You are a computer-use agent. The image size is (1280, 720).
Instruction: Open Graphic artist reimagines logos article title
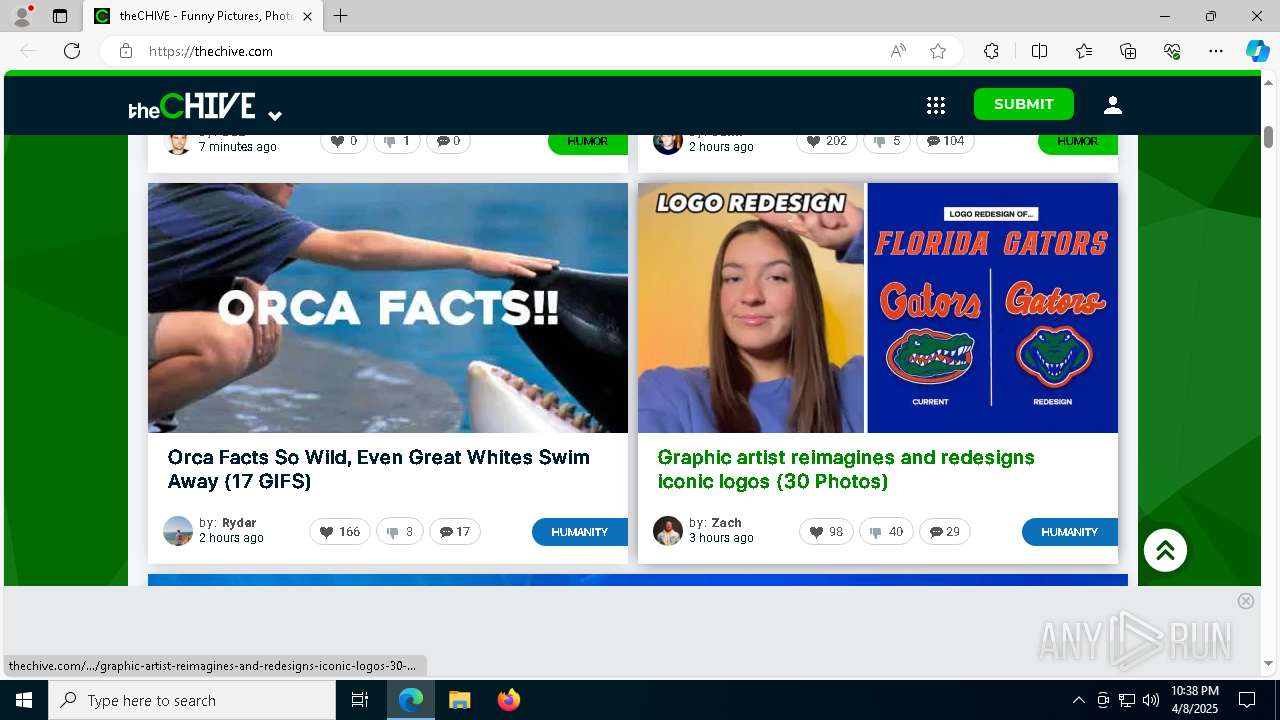(x=846, y=469)
